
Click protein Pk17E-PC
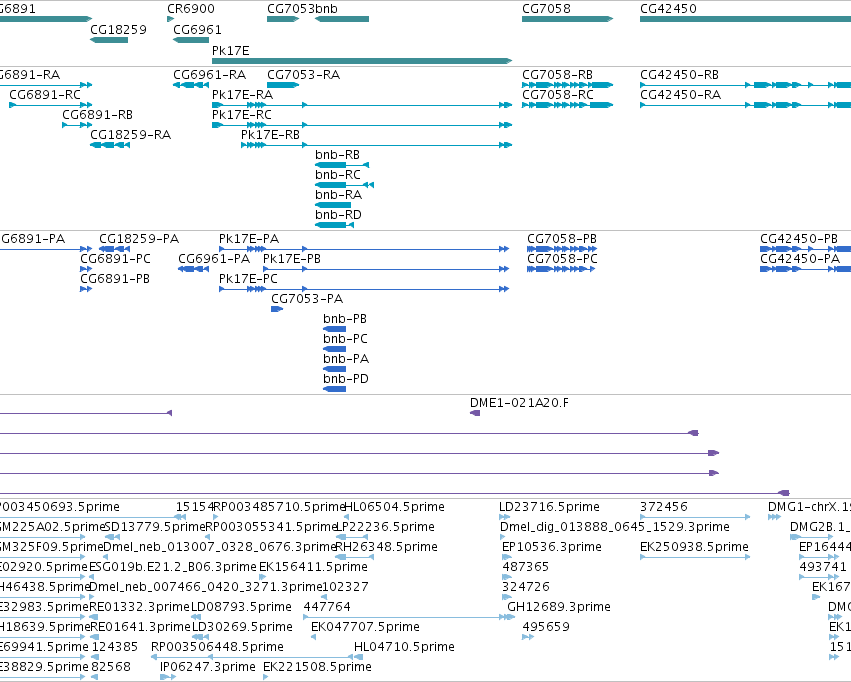[x=364, y=289]
